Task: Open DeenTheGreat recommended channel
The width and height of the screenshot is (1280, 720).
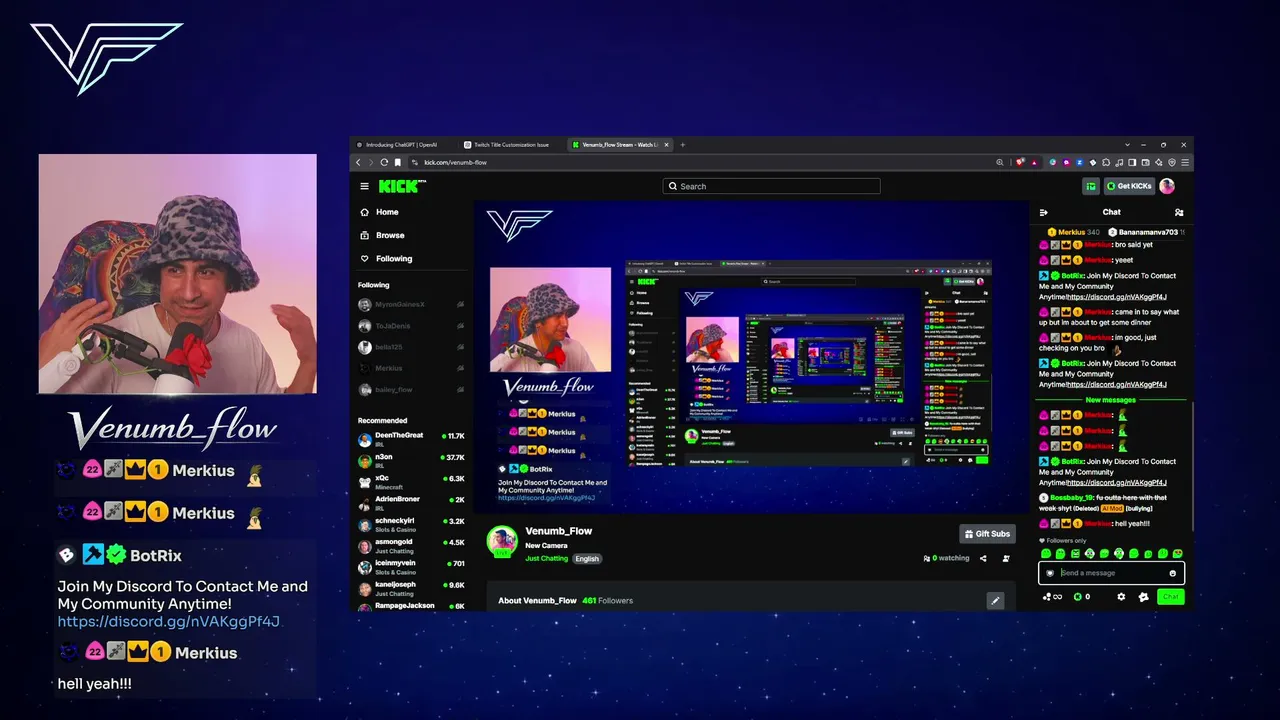Action: click(412, 439)
